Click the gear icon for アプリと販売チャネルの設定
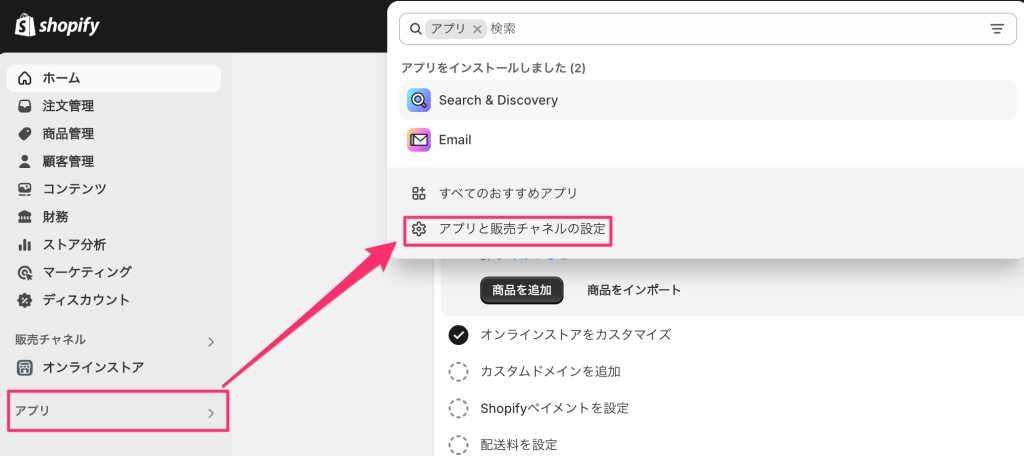The image size is (1024, 456). [419, 229]
